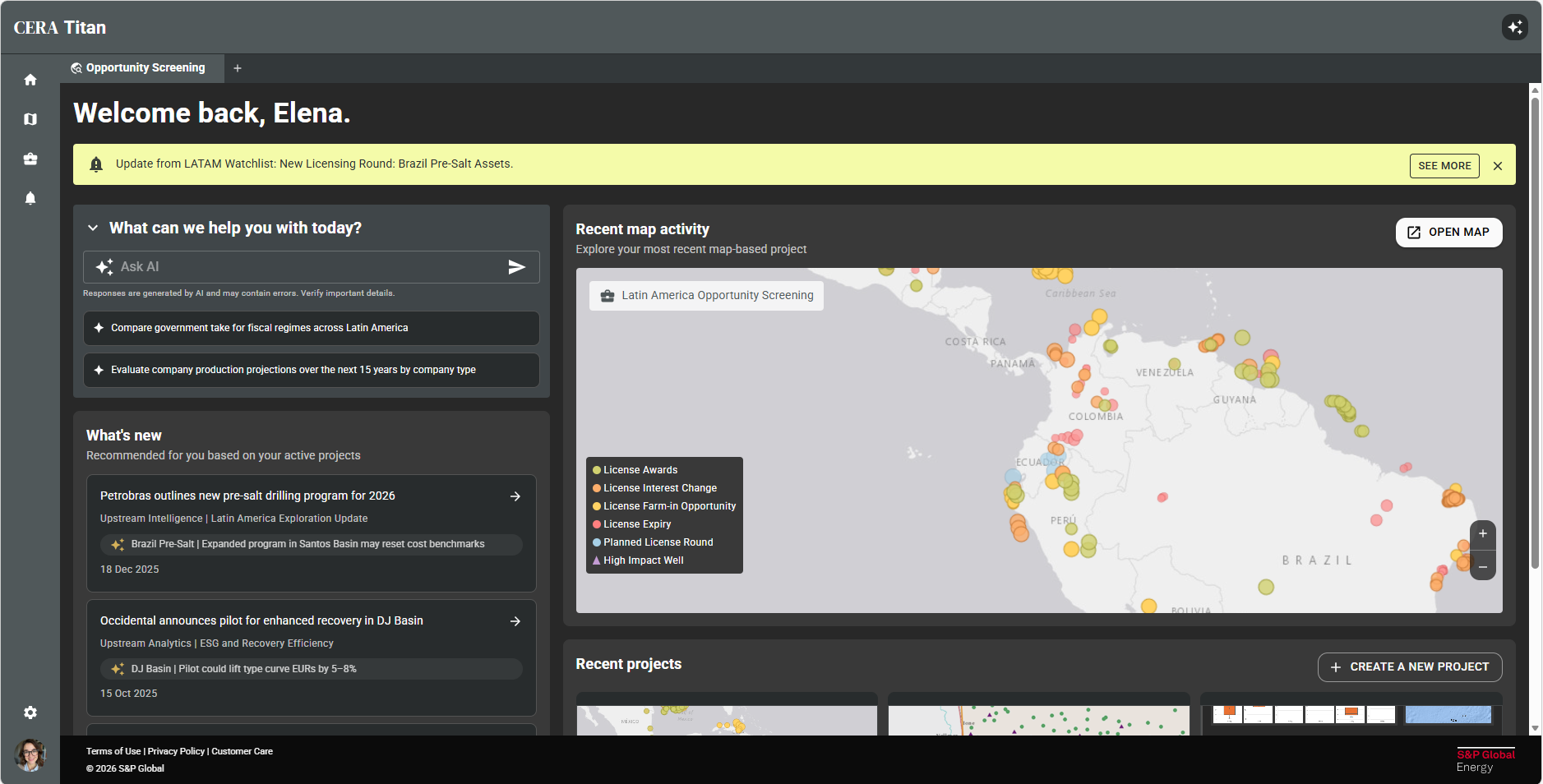Click the DJ Basin AI insight chip
Image resolution: width=1543 pixels, height=784 pixels.
(312, 669)
